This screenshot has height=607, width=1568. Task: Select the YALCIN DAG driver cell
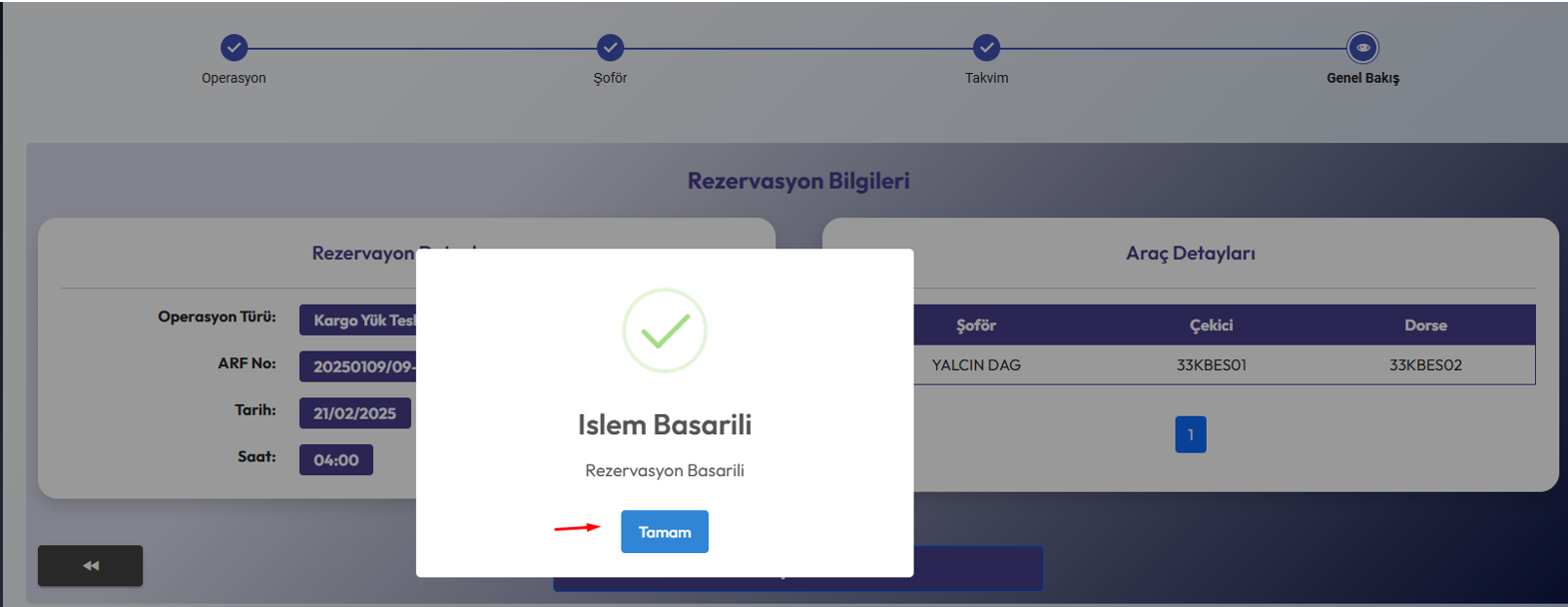[x=975, y=365]
